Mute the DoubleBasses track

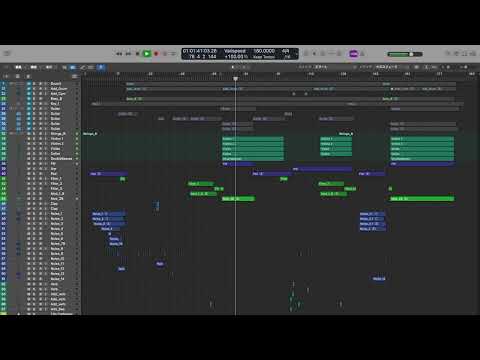point(29,159)
